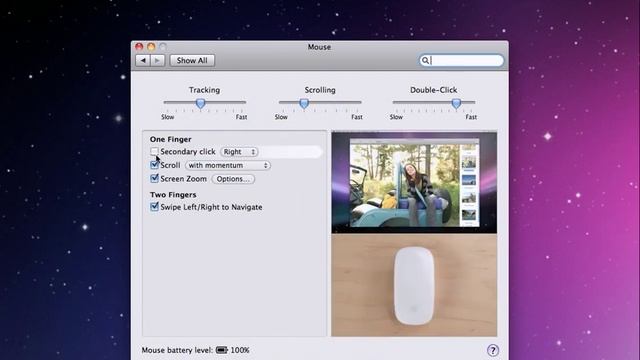This screenshot has height=360, width=640.
Task: Open the Scroll 'with momentum' dropdown
Action: tap(228, 165)
